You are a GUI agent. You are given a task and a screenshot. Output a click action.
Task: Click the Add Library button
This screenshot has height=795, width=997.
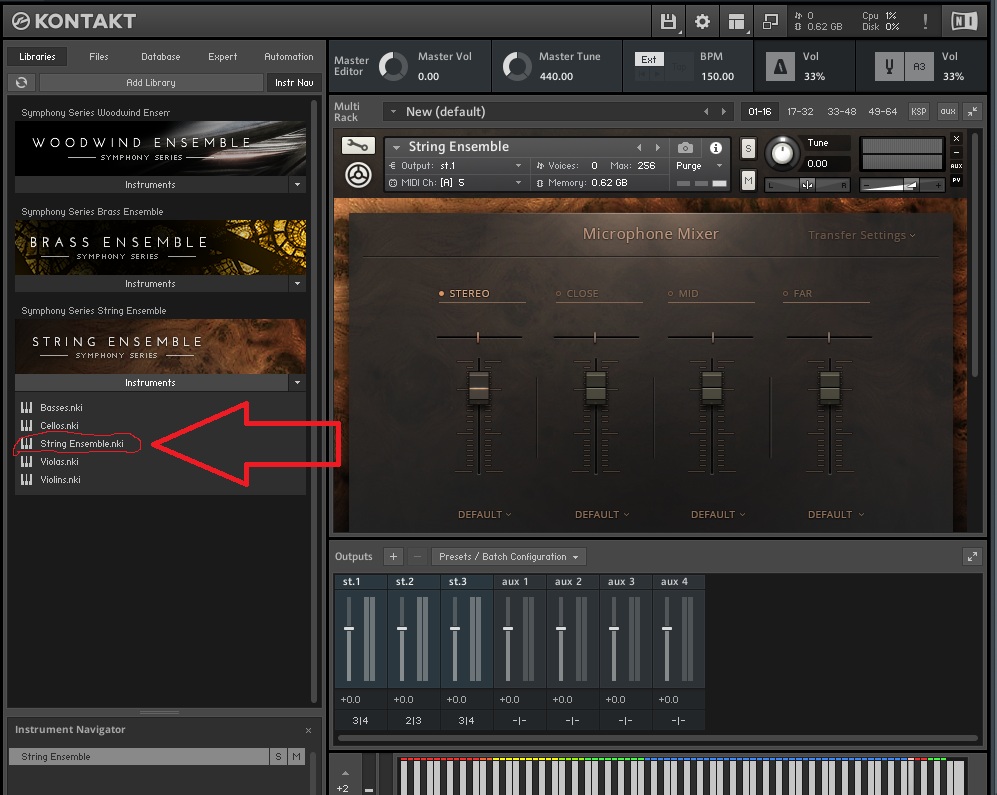(x=151, y=83)
